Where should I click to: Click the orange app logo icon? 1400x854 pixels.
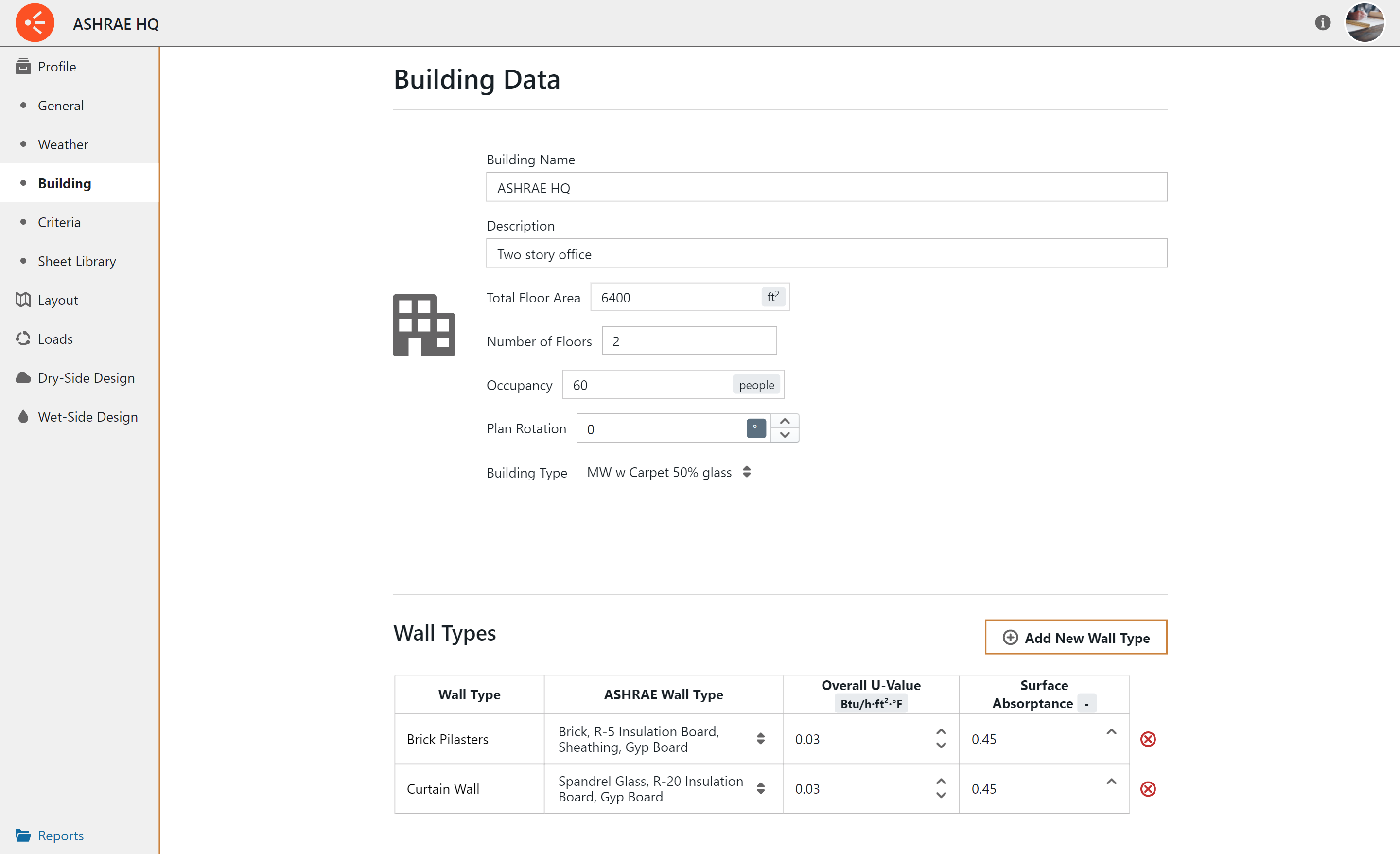click(x=35, y=23)
